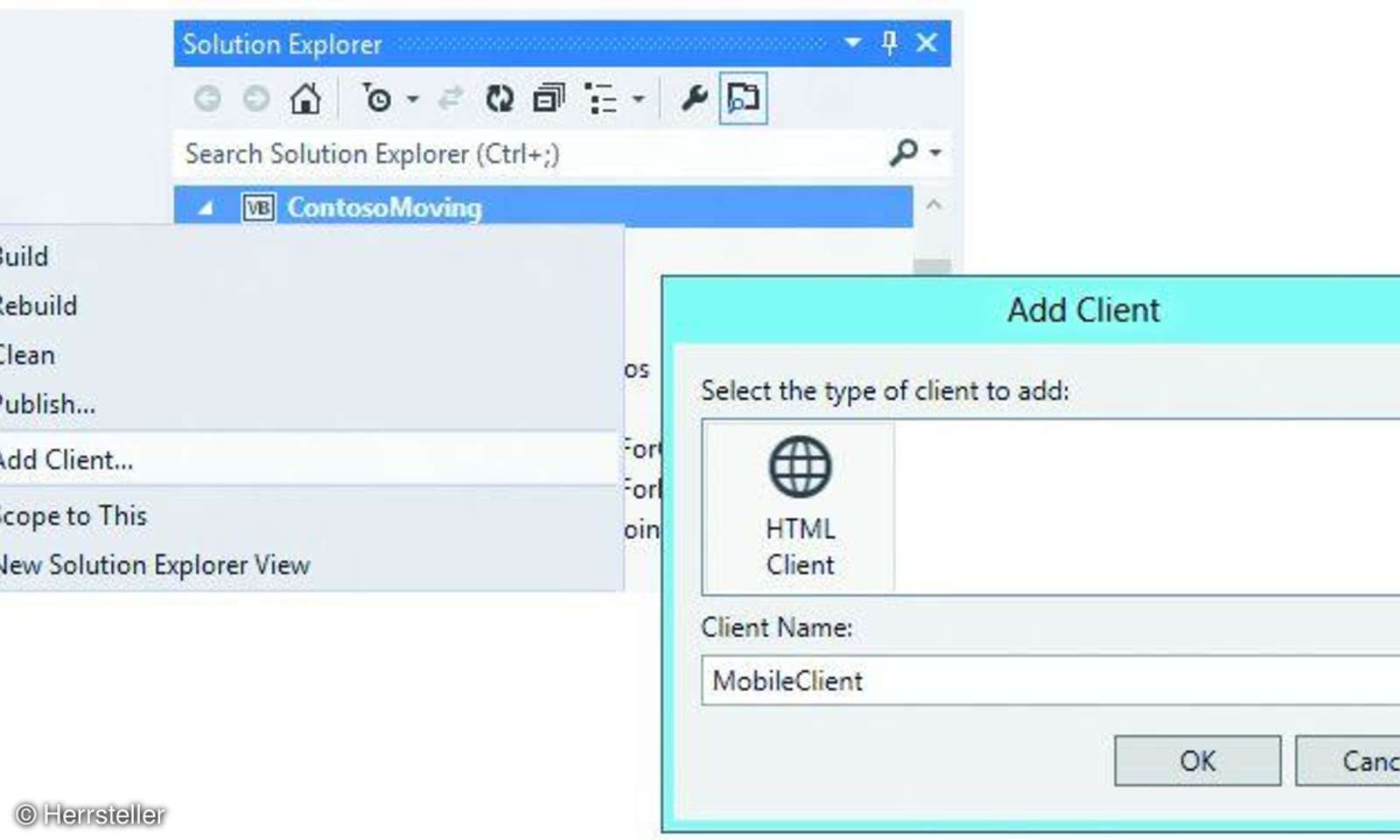This screenshot has width=1400, height=840.
Task: Click the Forward navigation icon
Action: [x=255, y=98]
